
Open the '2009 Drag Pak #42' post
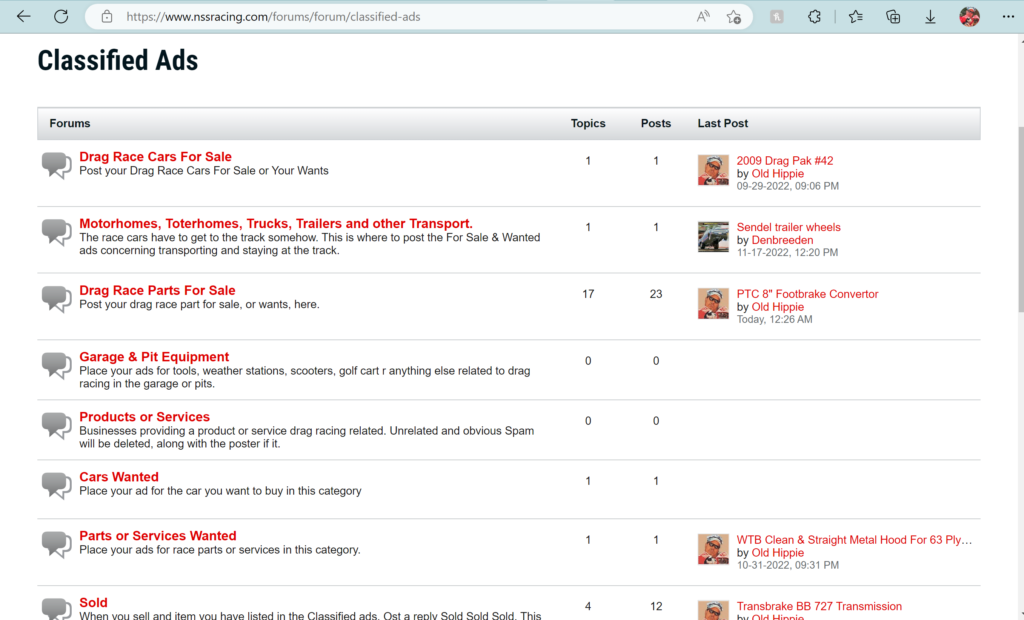tap(784, 161)
